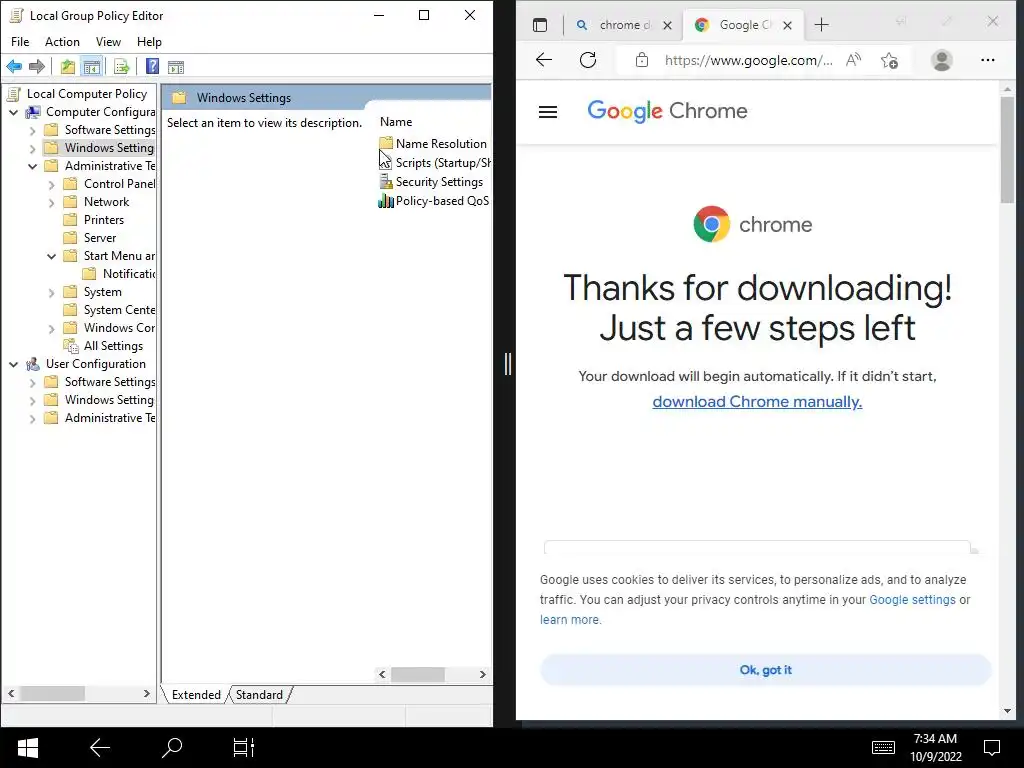Viewport: 1024px width, 768px height.
Task: Switch to the 'chrome d' browser tab
Action: pos(624,25)
